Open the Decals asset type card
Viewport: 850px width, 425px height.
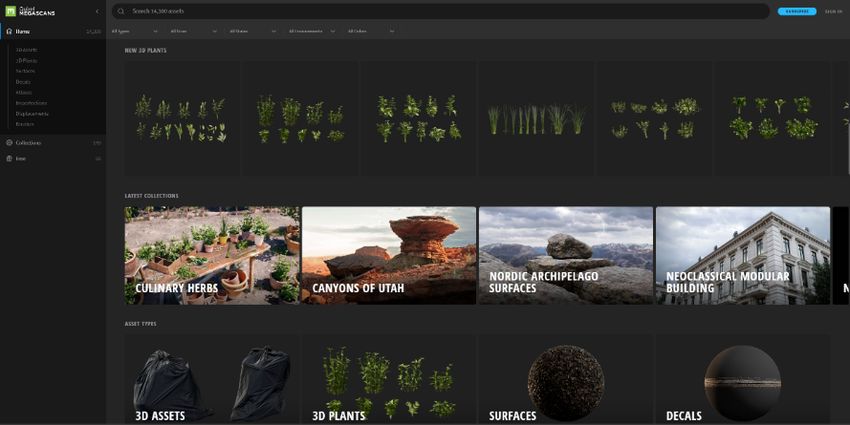(743, 379)
